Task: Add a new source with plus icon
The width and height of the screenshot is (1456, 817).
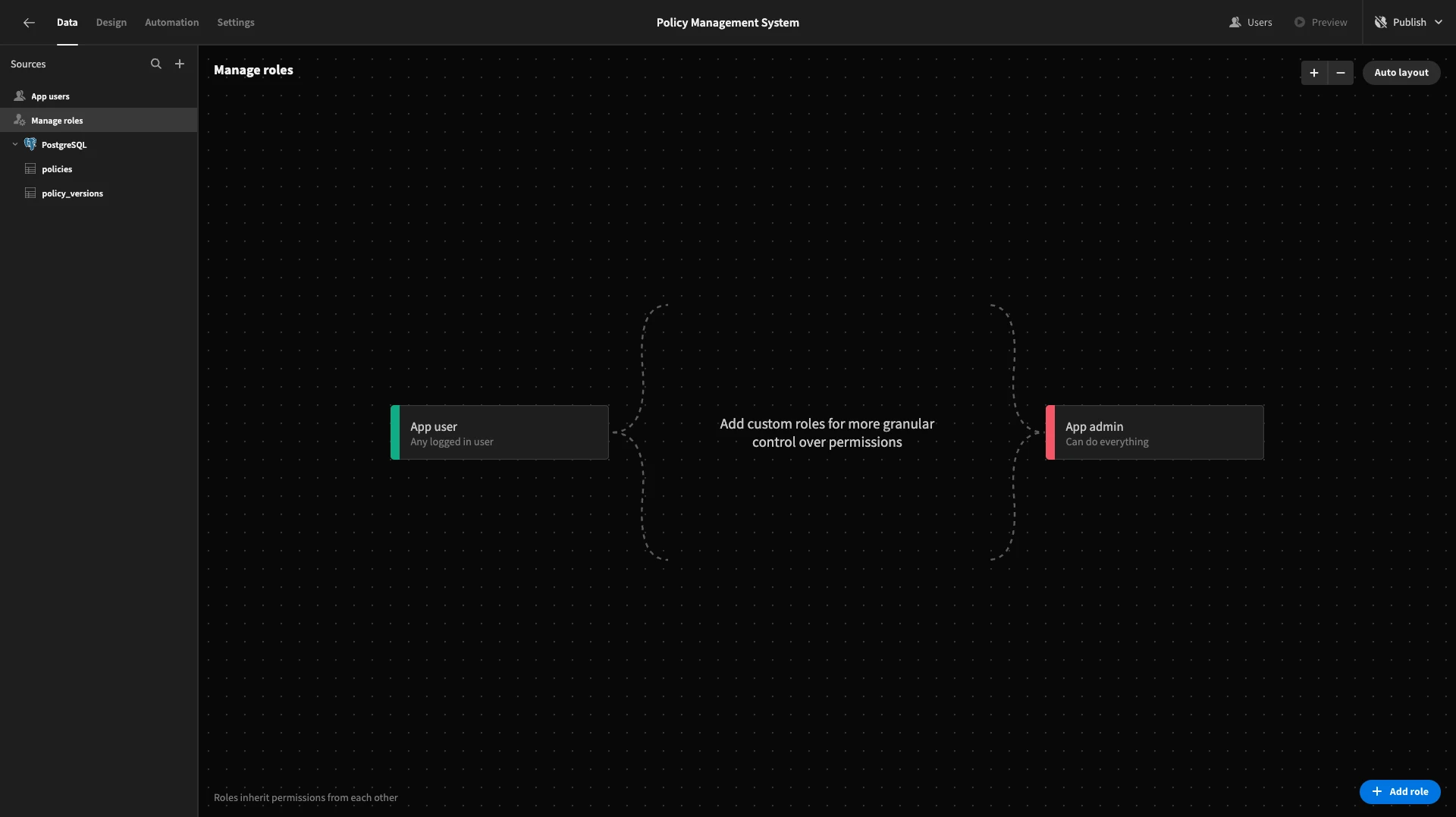Action: tap(180, 64)
